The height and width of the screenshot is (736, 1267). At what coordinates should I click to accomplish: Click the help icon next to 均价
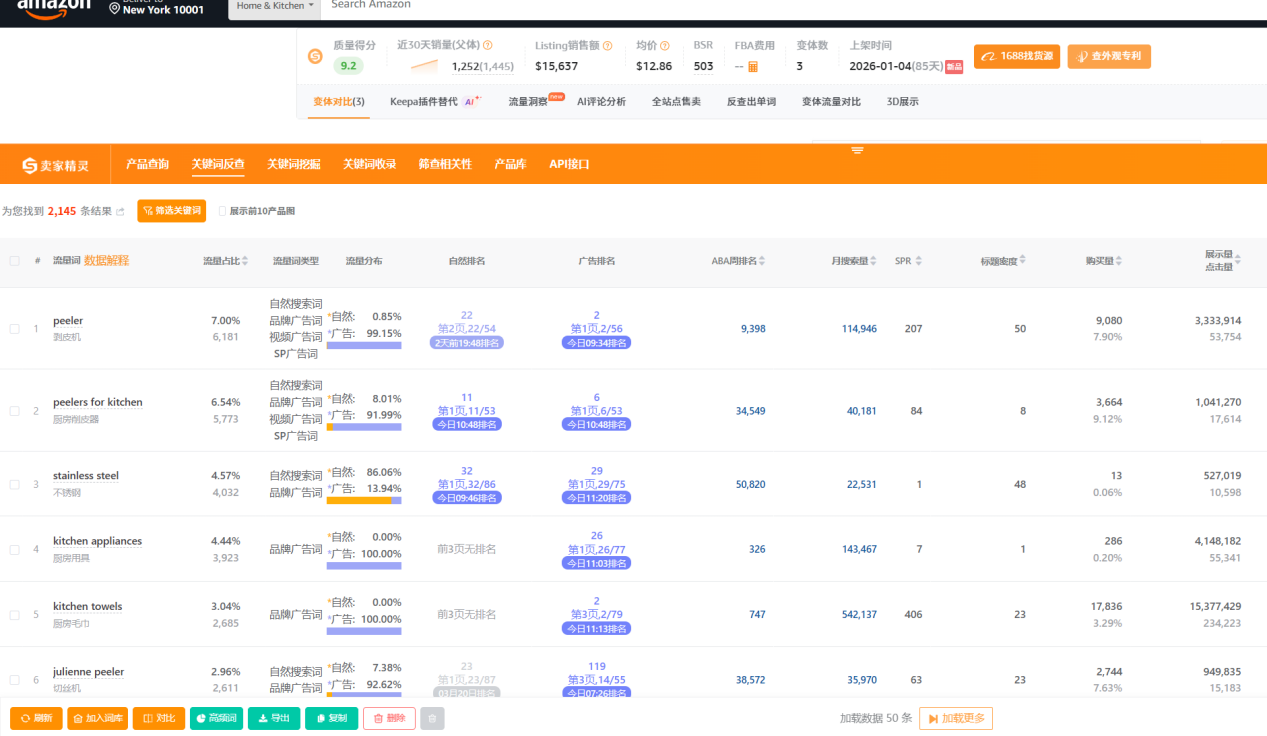point(666,46)
